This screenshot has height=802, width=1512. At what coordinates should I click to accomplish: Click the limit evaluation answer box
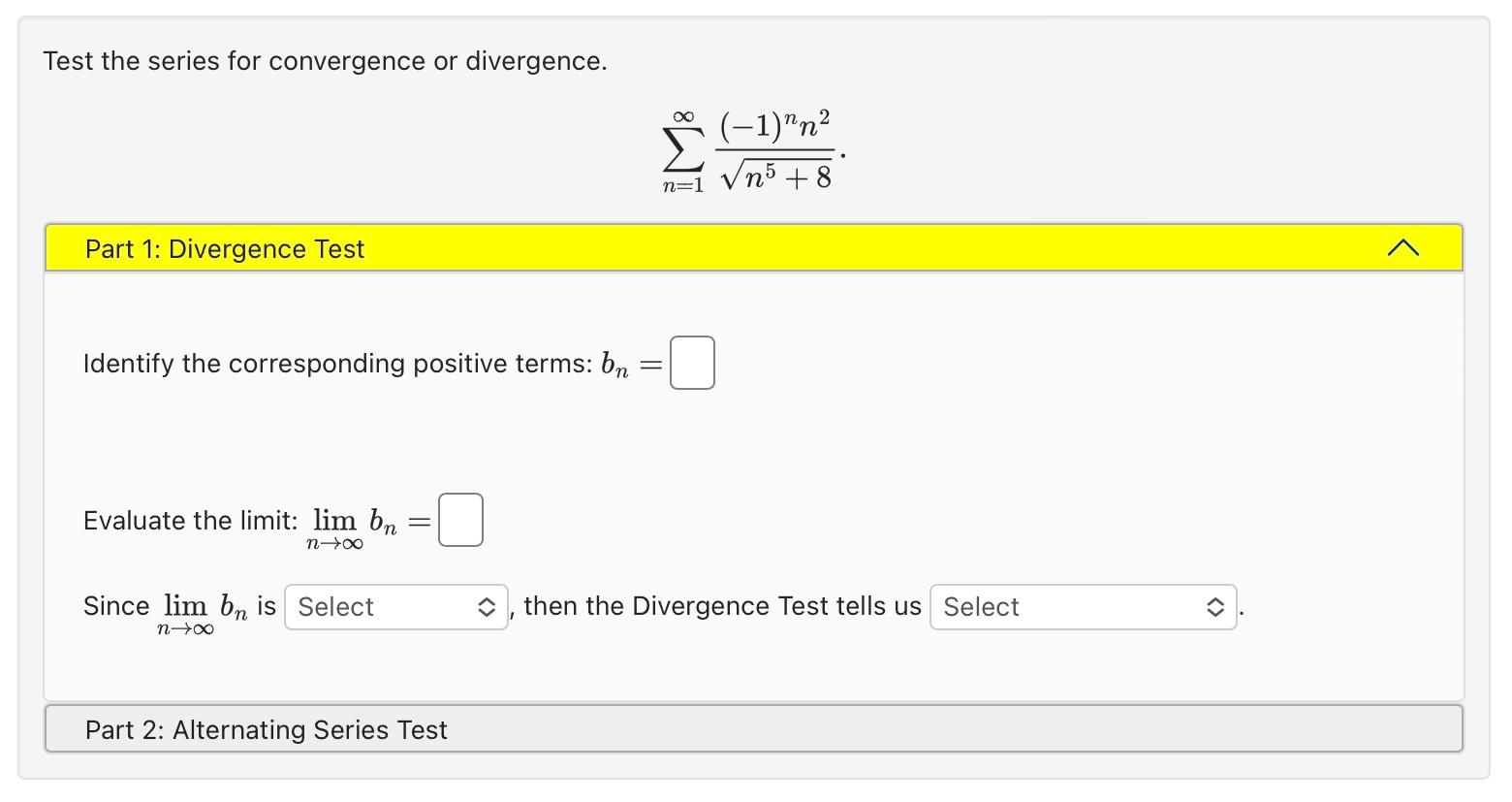click(x=460, y=519)
